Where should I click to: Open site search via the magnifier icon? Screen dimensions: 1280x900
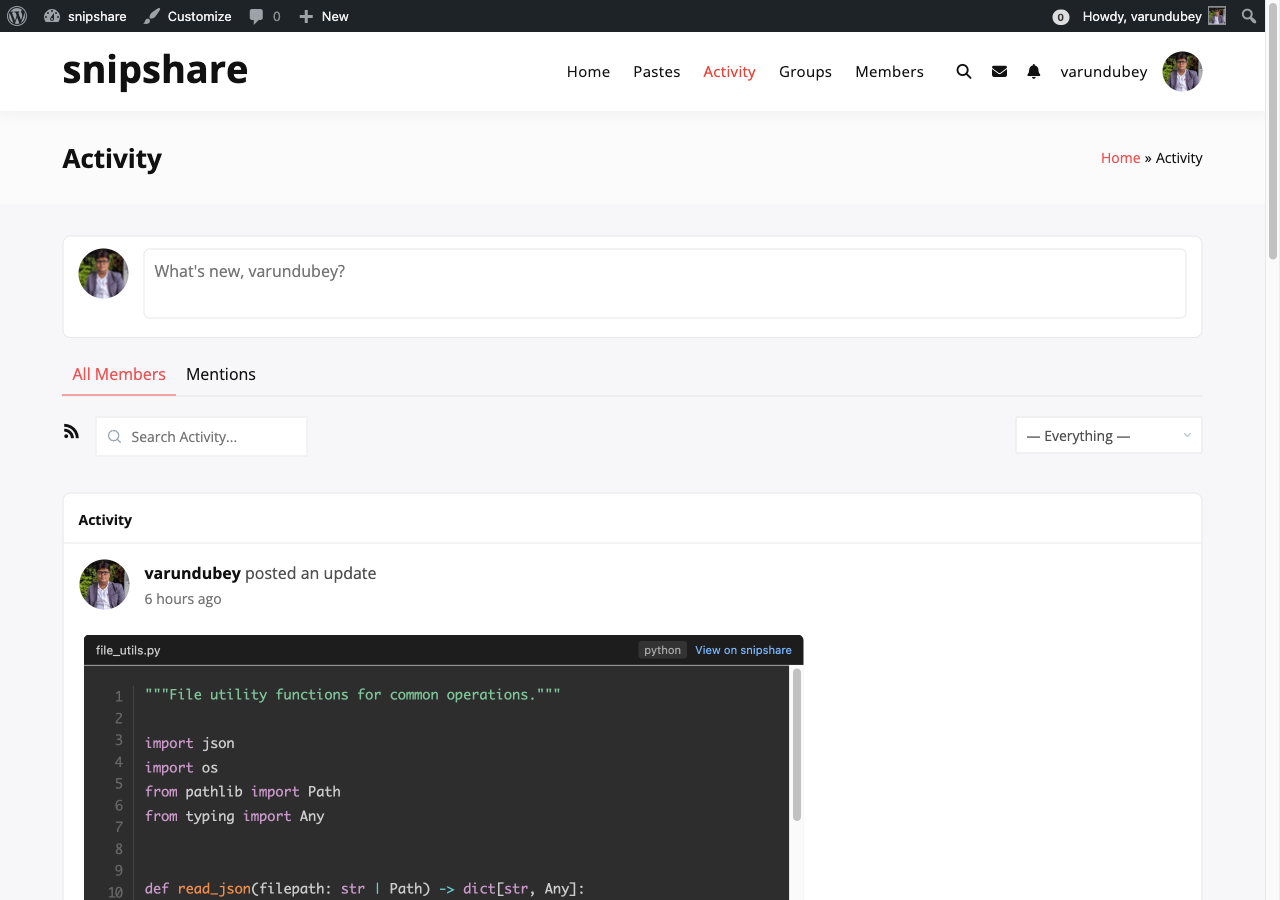coord(963,71)
